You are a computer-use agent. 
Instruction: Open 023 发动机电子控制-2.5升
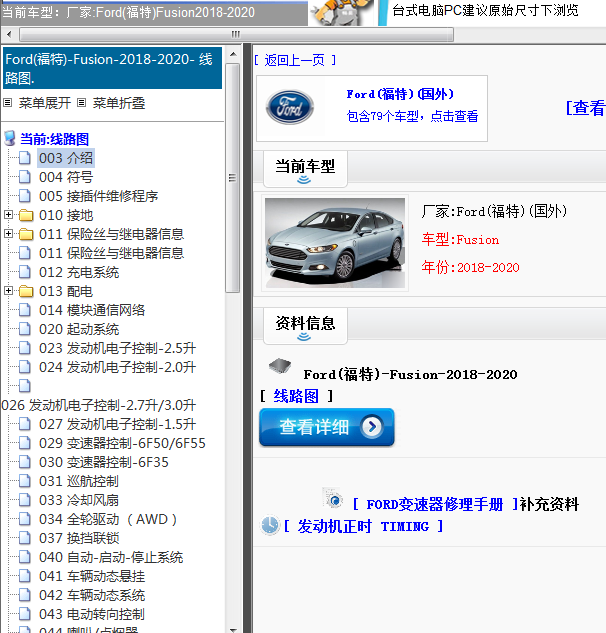pyautogui.click(x=117, y=348)
